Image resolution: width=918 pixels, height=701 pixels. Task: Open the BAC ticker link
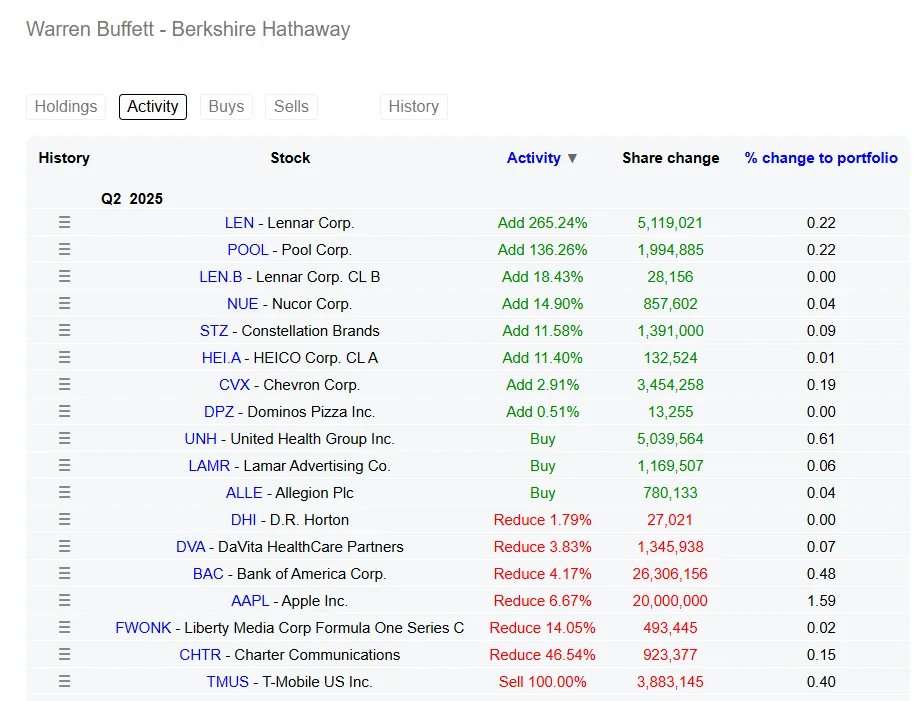pos(208,573)
